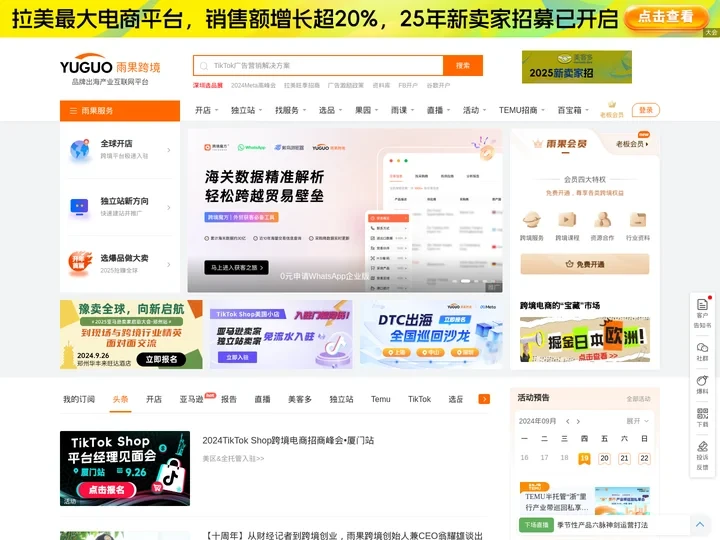Go to previous month in calendar

(x=568, y=421)
